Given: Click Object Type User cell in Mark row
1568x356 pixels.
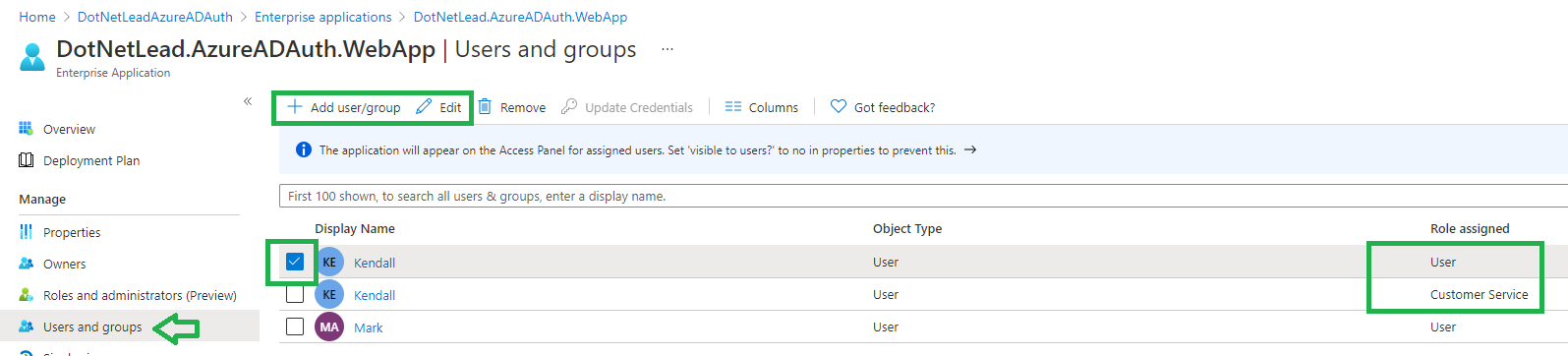Looking at the screenshot, I should pos(886,326).
